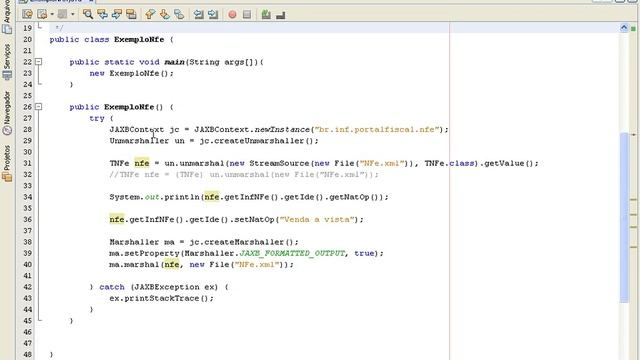640x360 pixels.
Task: Click the last edit location toolbar icon
Action: click(x=27, y=14)
